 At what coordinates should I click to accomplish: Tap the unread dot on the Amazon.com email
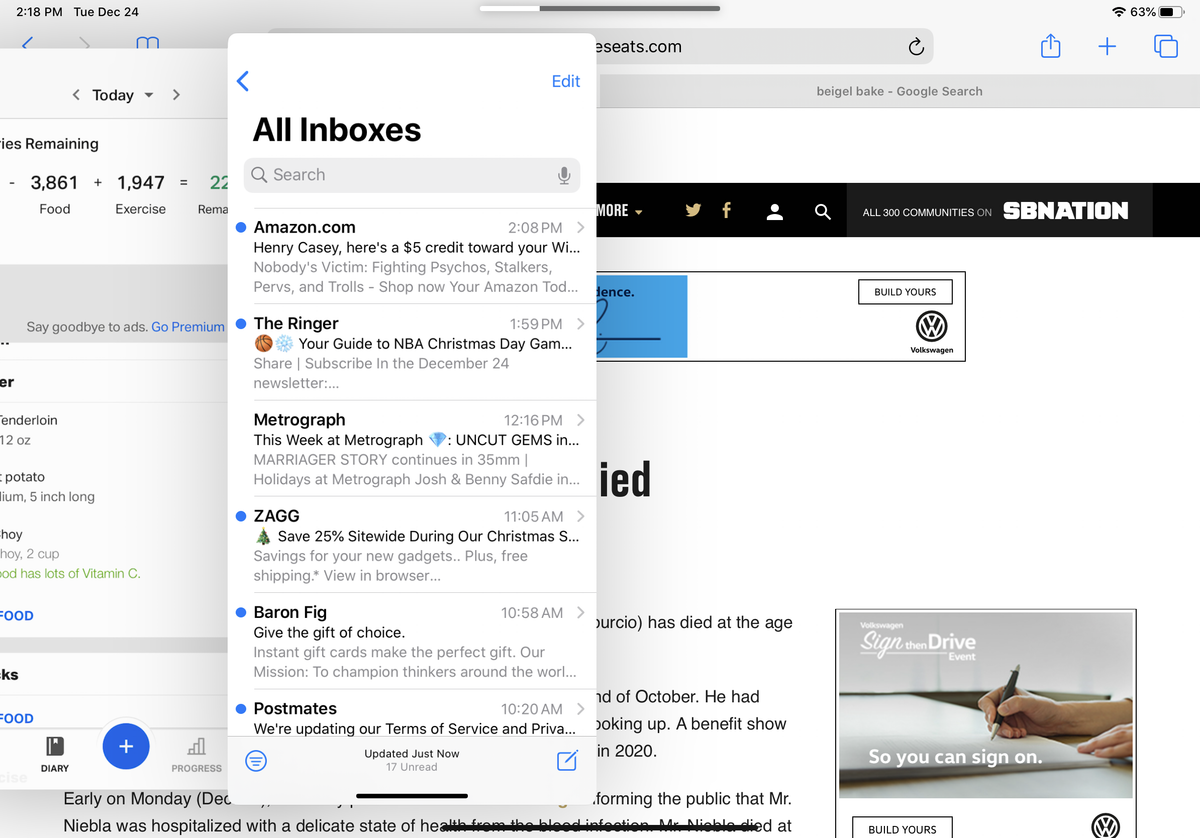[x=240, y=227]
